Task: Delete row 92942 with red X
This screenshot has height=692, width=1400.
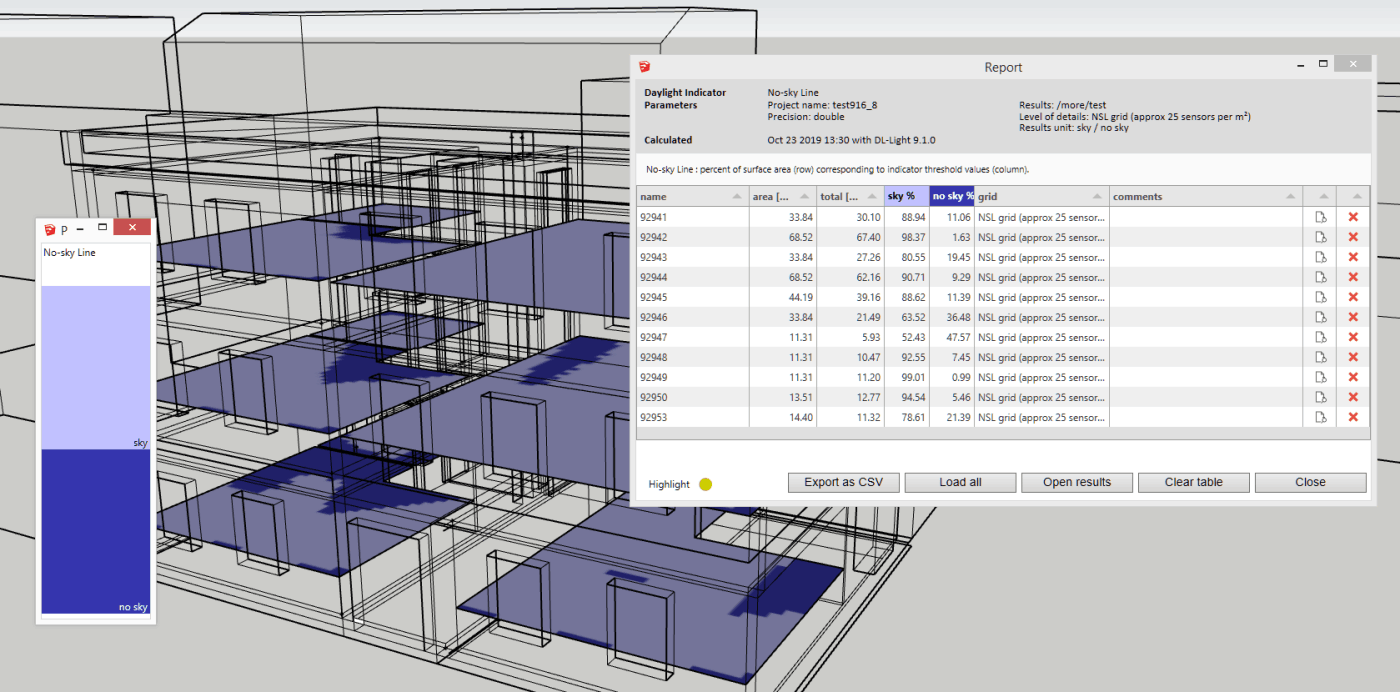Action: click(1353, 237)
